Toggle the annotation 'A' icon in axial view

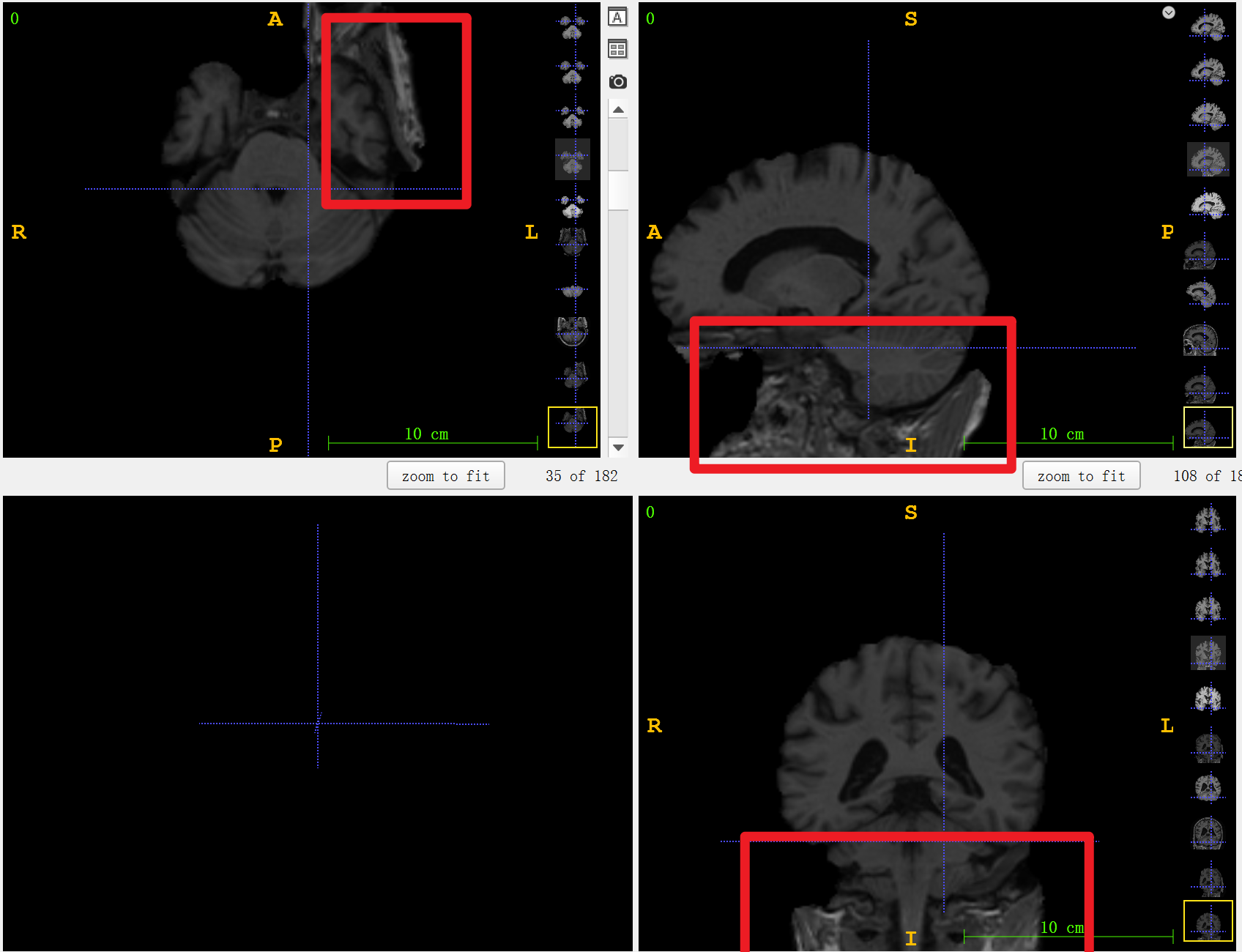coord(617,18)
